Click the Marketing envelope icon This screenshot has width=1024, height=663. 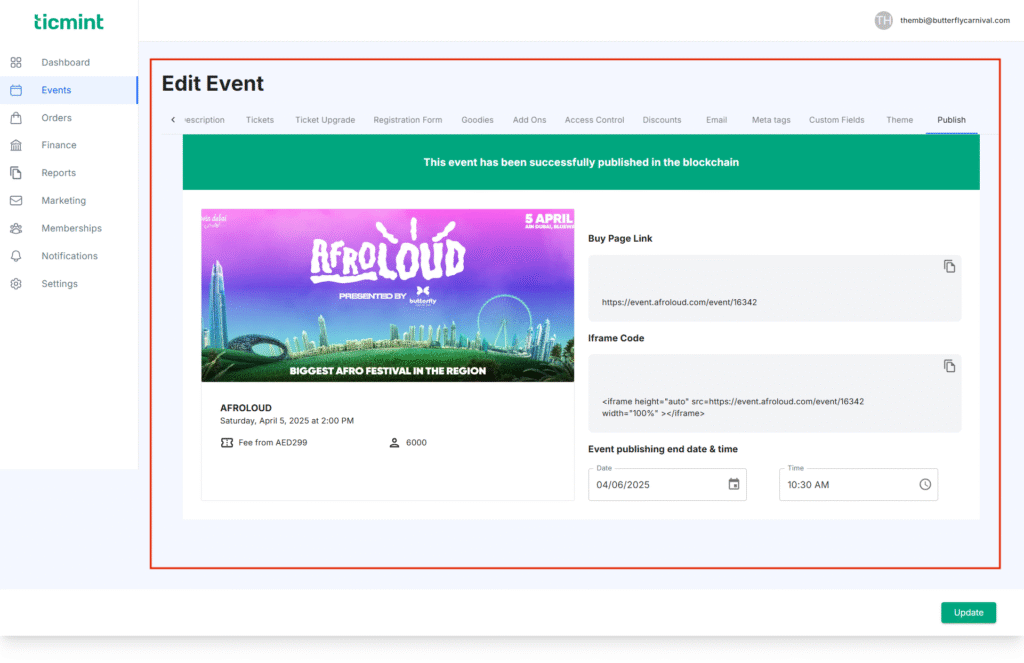click(x=16, y=201)
